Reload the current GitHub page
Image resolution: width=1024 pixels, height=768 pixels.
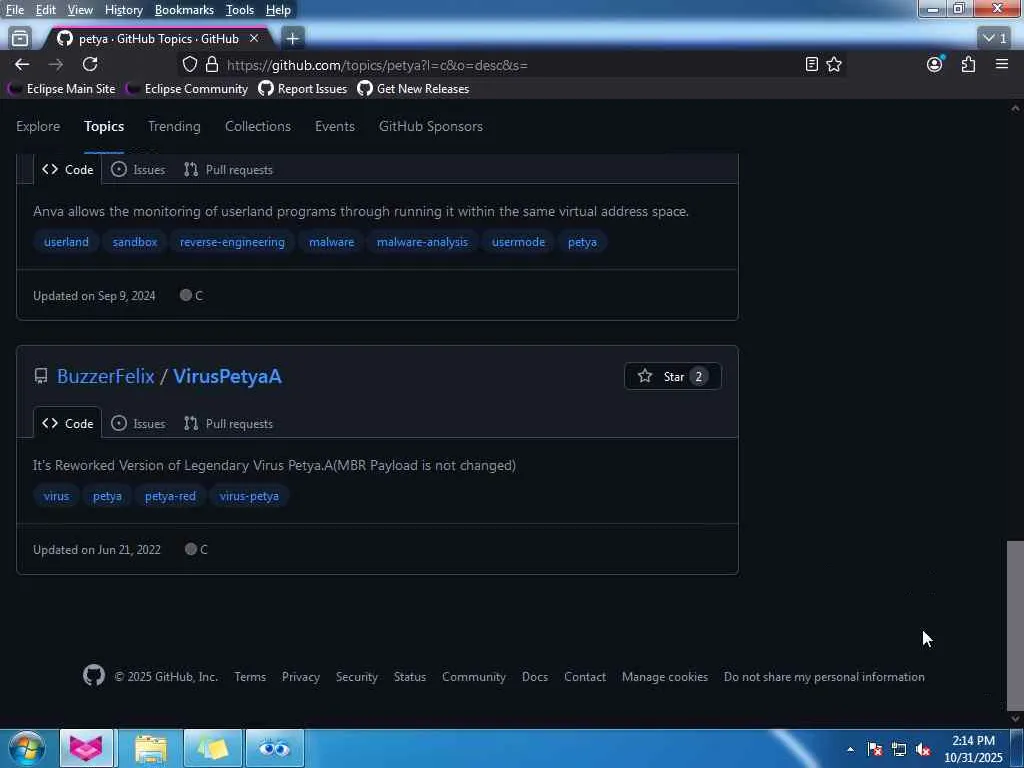[90, 64]
